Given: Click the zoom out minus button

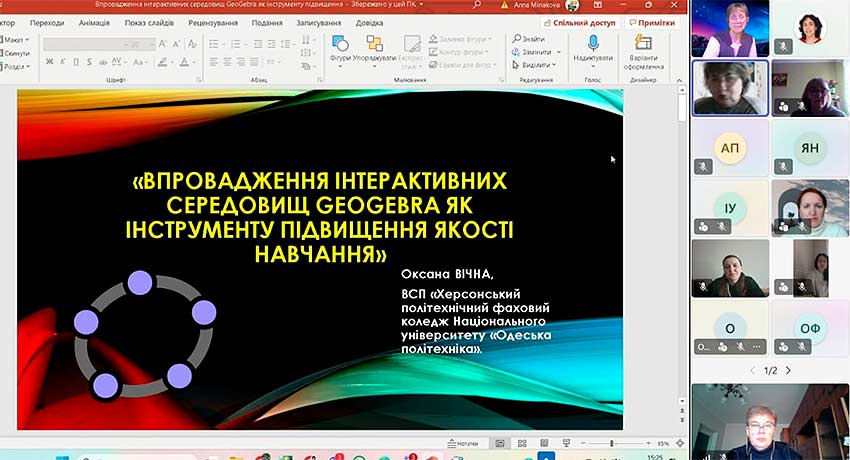Looking at the screenshot, I should 583,443.
